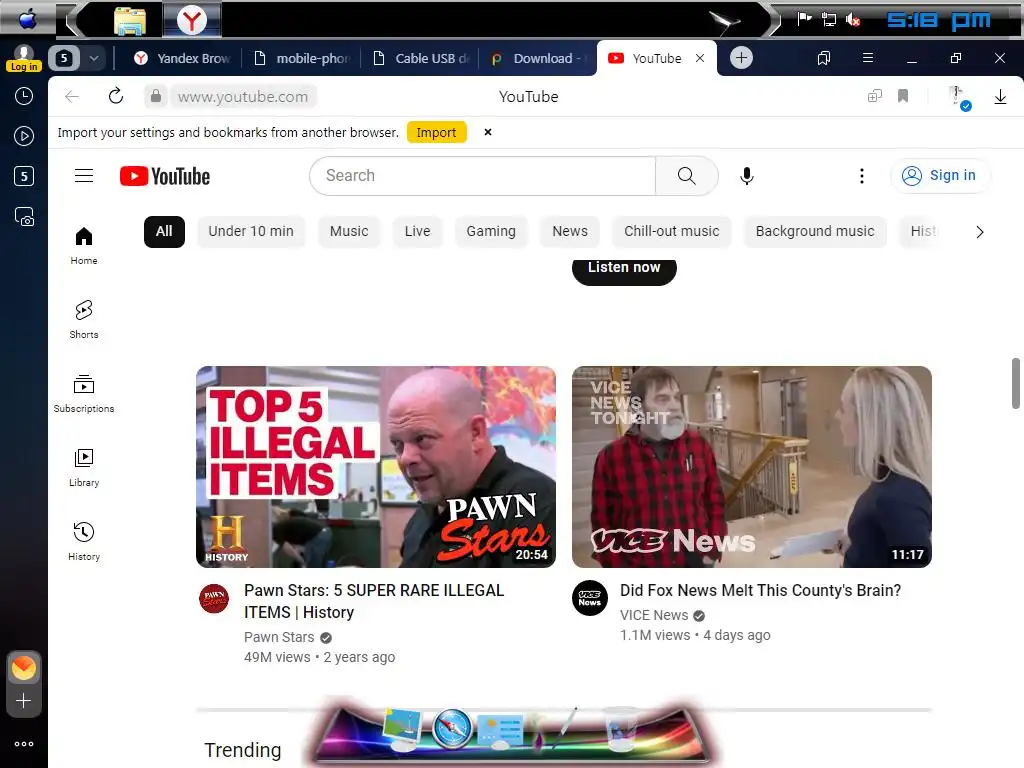Open the protect status icon with checkmark
Screen dimensions: 1024x768
pos(959,97)
